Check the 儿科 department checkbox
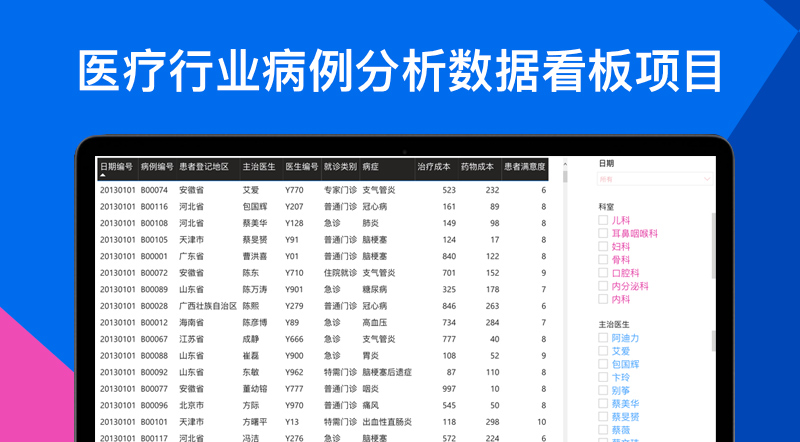 (x=603, y=219)
